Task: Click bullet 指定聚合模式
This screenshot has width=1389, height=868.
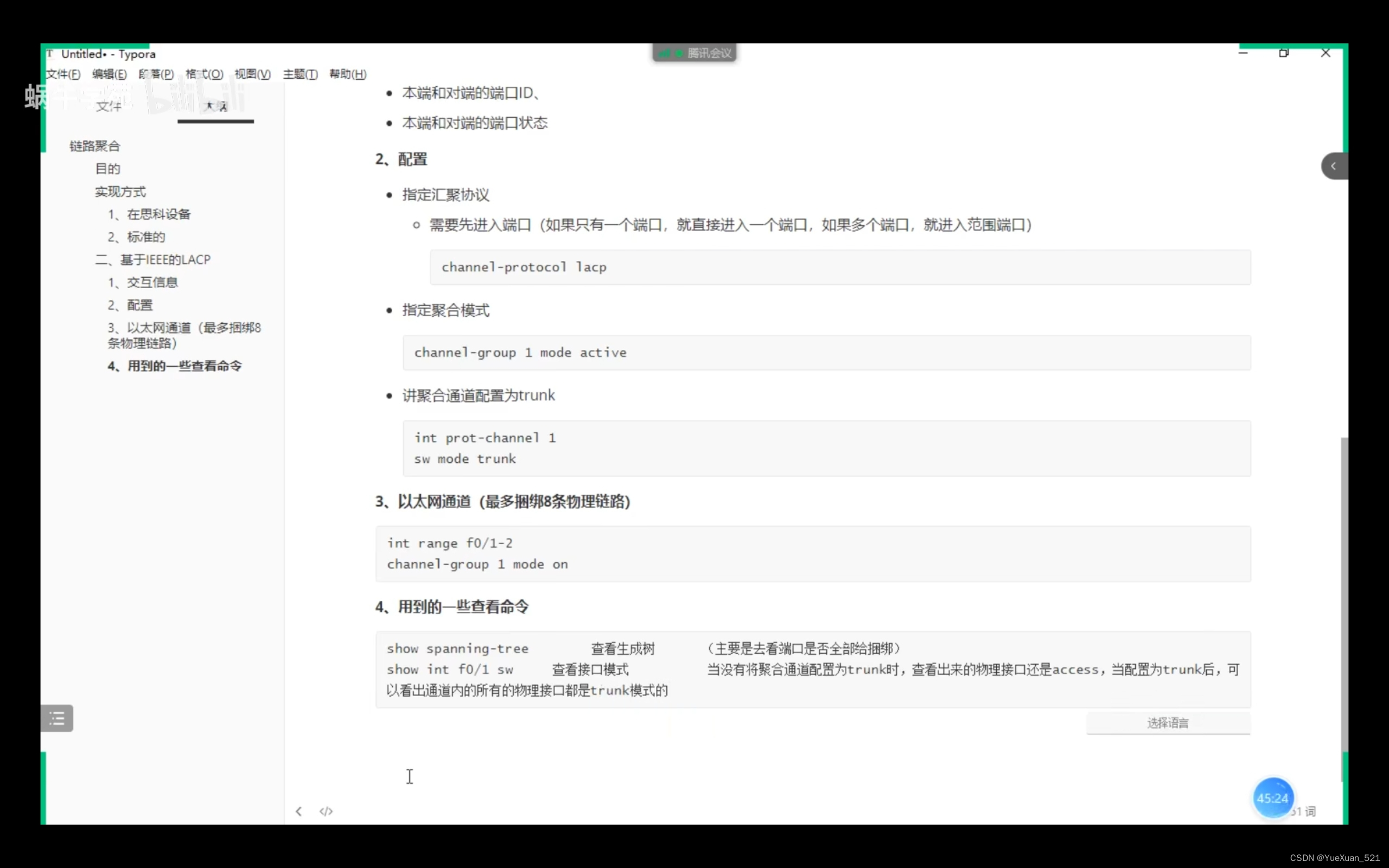Action: point(445,310)
